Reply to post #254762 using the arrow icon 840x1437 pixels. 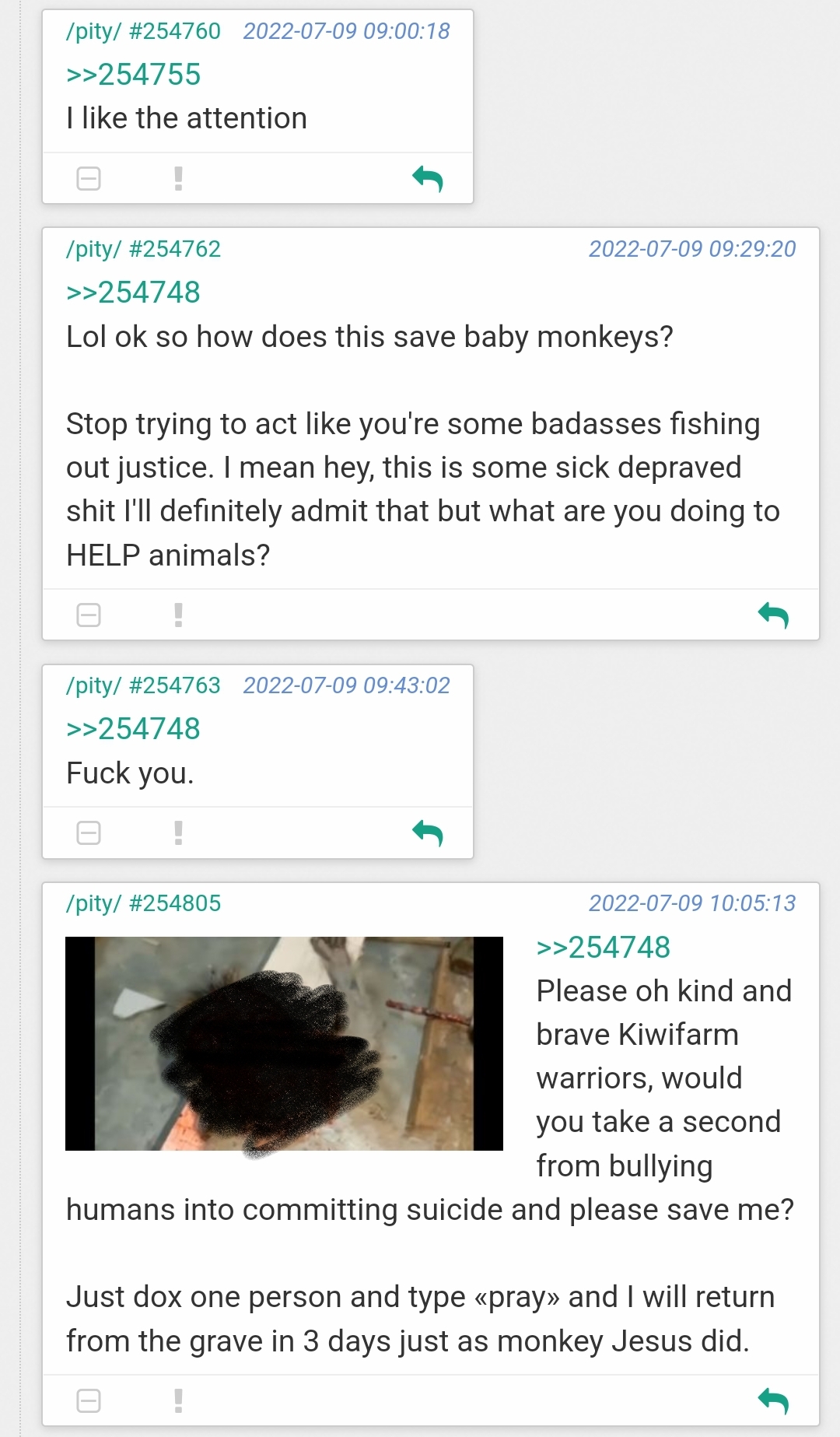click(774, 615)
